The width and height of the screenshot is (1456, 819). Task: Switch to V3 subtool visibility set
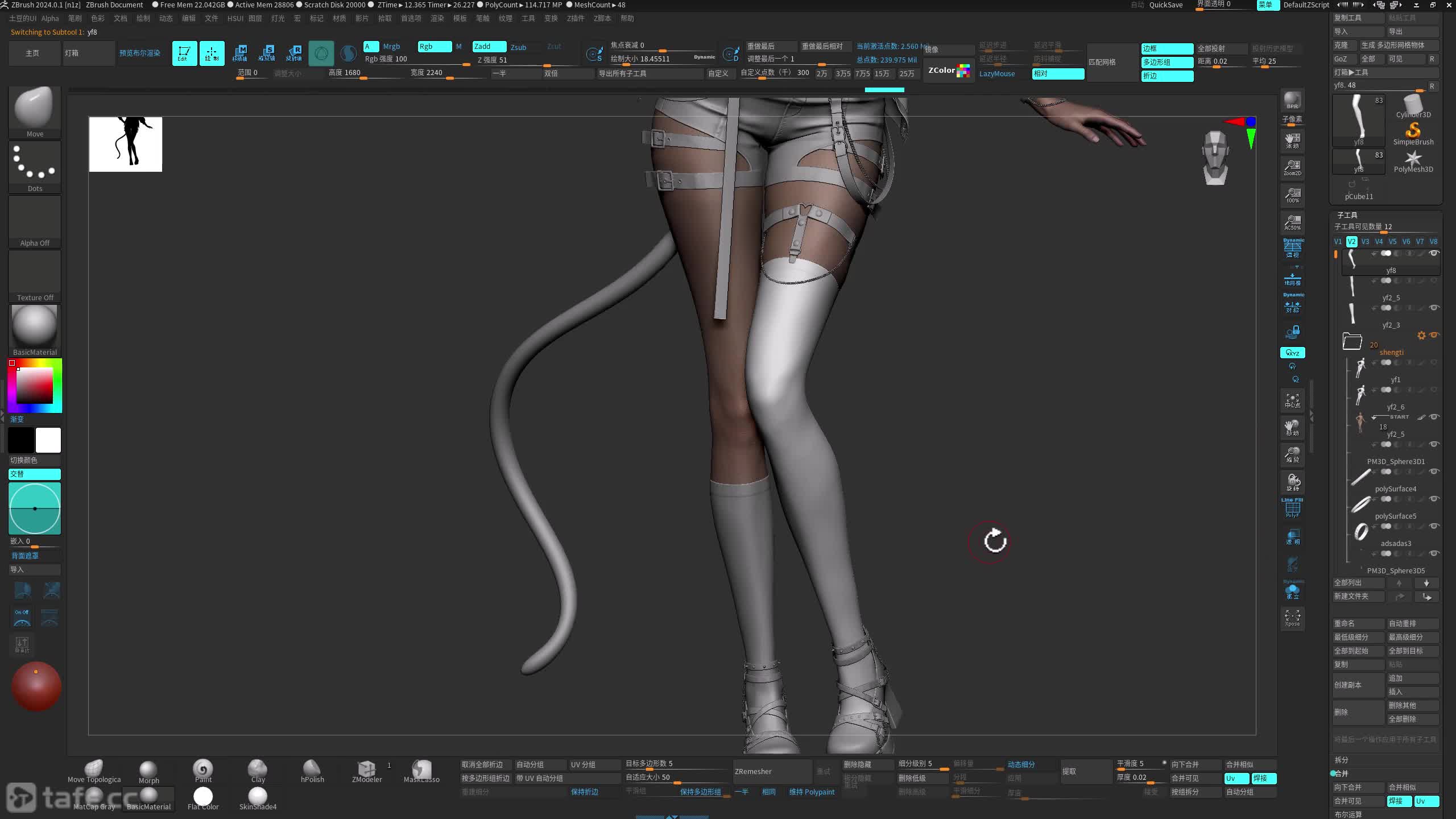(1365, 242)
